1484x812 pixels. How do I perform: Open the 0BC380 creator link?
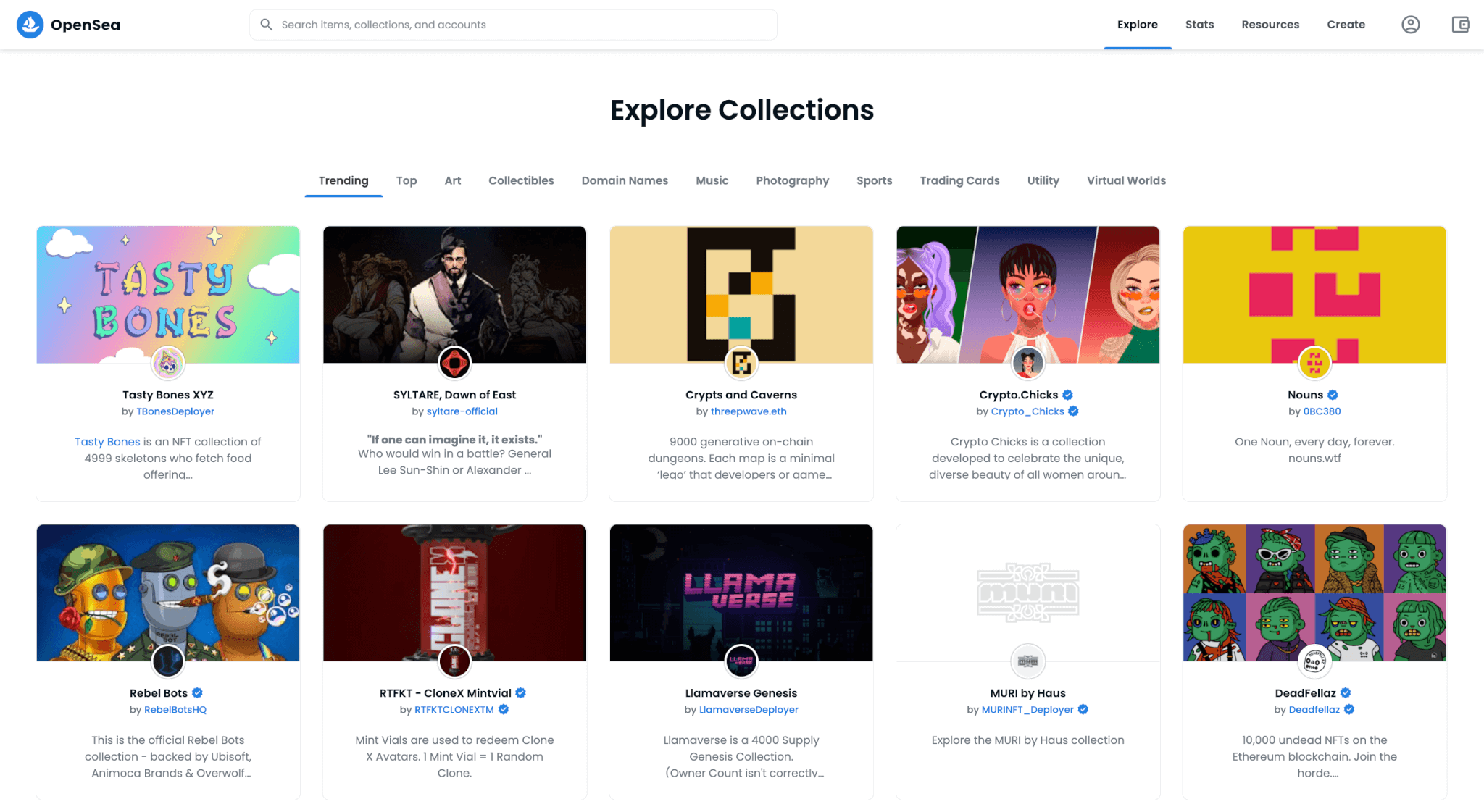pyautogui.click(x=1322, y=411)
